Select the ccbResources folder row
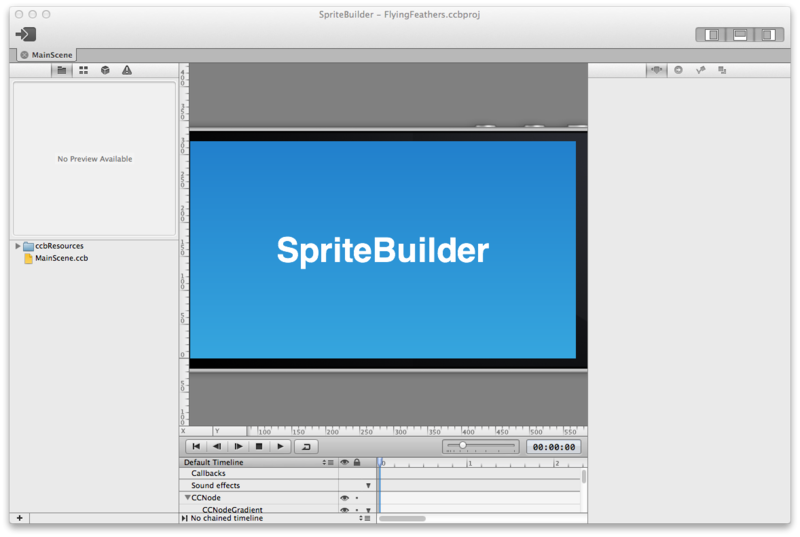The width and height of the screenshot is (800, 537). tap(93, 246)
